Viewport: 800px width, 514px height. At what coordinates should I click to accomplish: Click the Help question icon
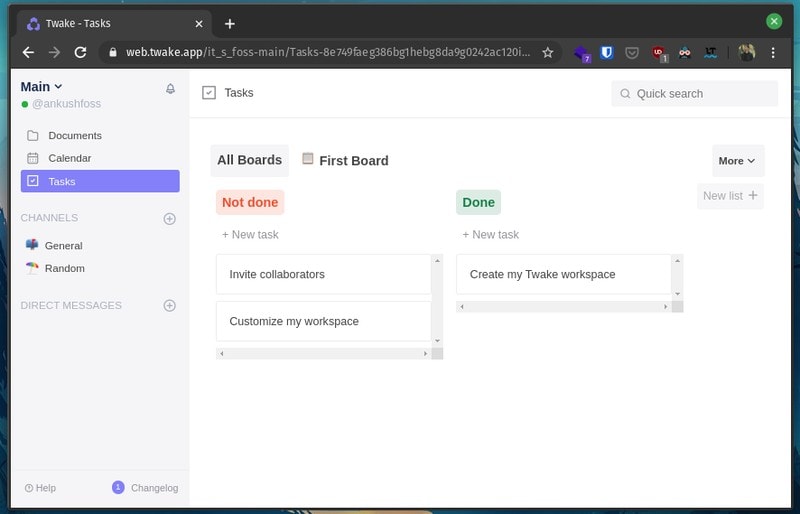[29, 488]
